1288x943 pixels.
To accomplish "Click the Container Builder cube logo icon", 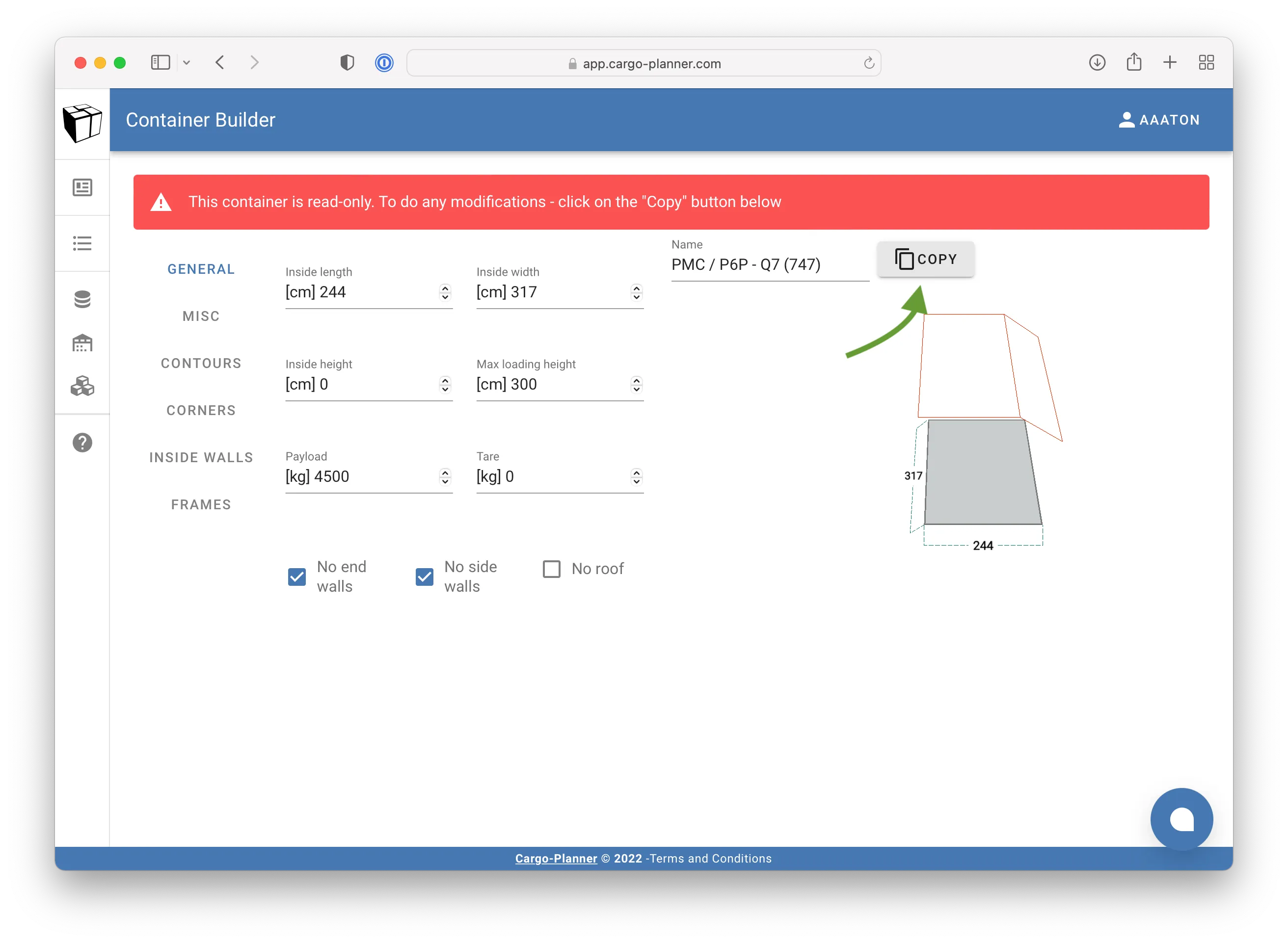I will [84, 119].
